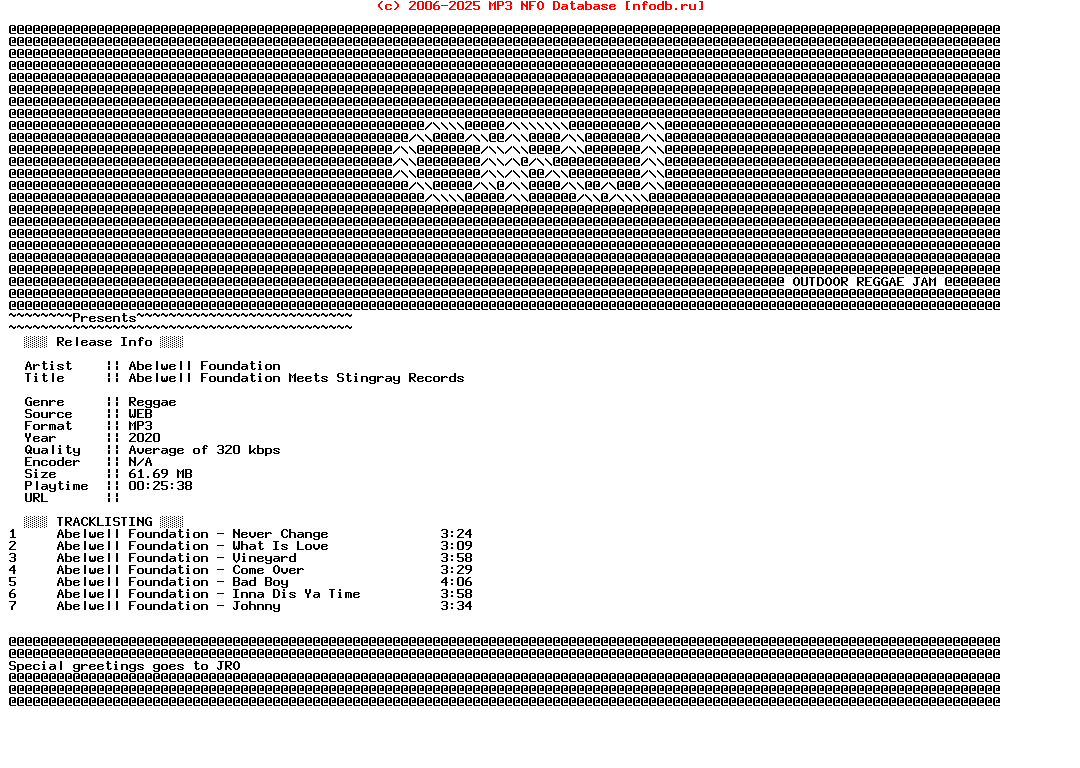Viewport: 1080px width, 768px height.
Task: Select track 3 Vineyard
Action: 176,559
